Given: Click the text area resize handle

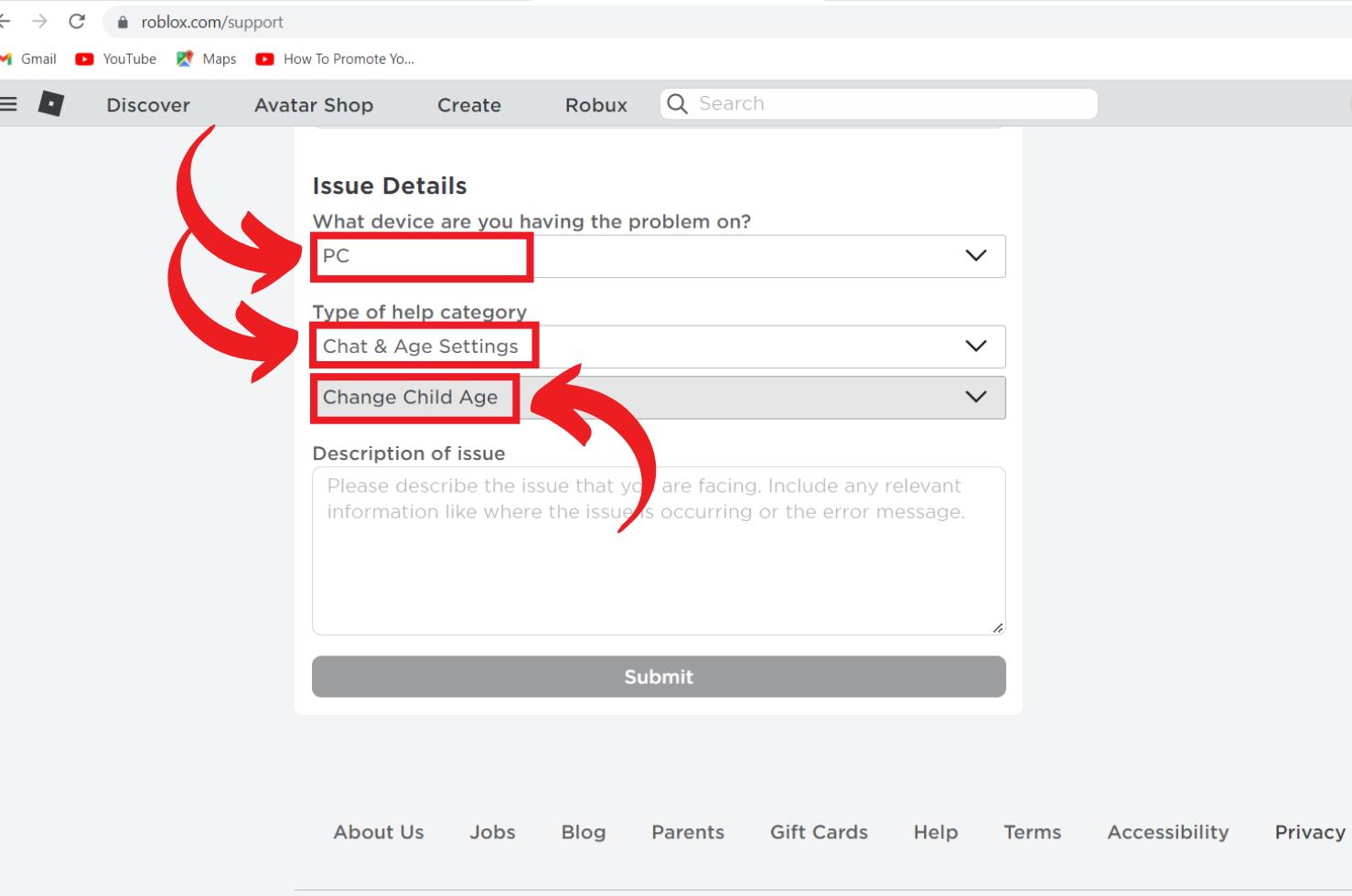Looking at the screenshot, I should (x=998, y=627).
